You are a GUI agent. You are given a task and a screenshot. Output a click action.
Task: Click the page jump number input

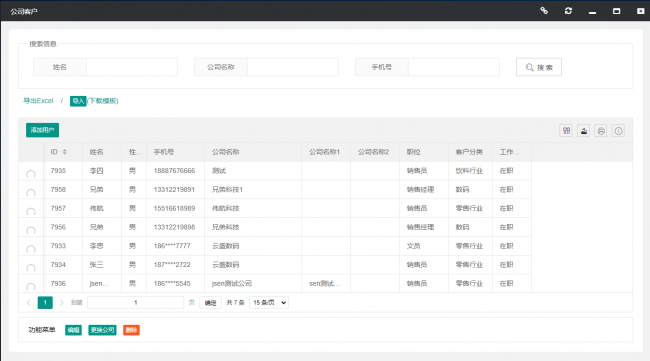136,303
